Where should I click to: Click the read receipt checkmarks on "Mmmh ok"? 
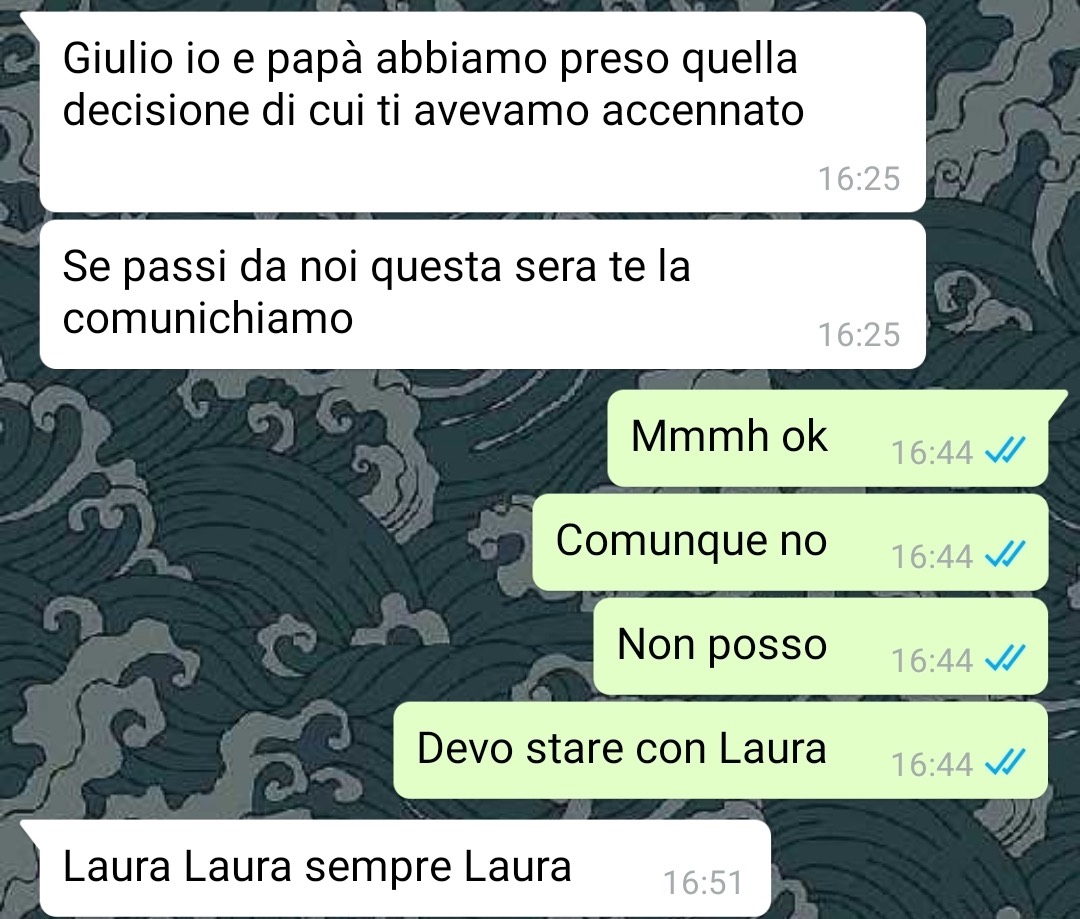[1005, 452]
